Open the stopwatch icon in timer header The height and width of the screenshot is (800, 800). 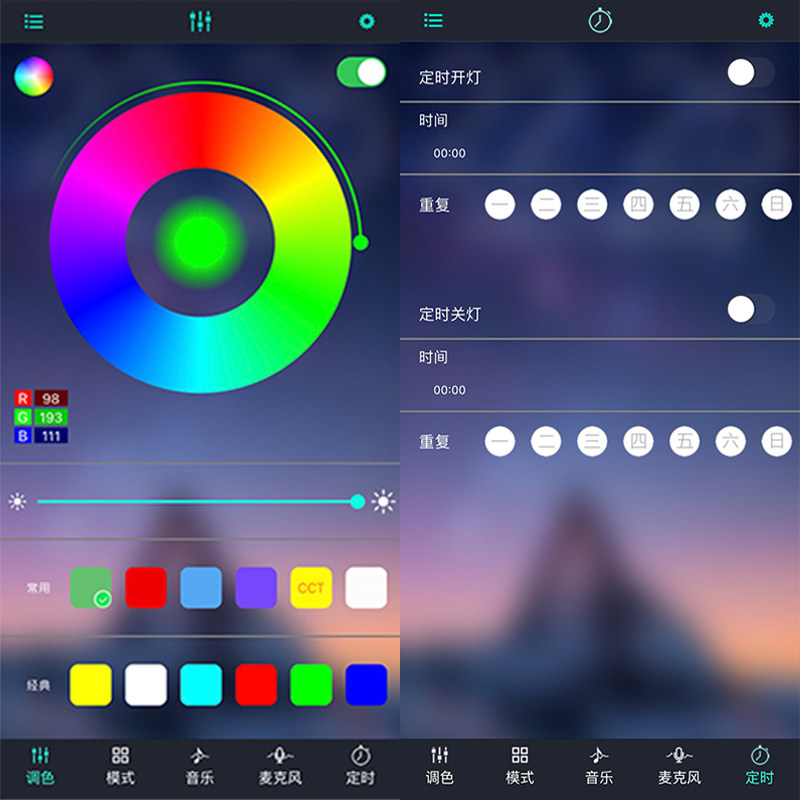click(x=600, y=20)
